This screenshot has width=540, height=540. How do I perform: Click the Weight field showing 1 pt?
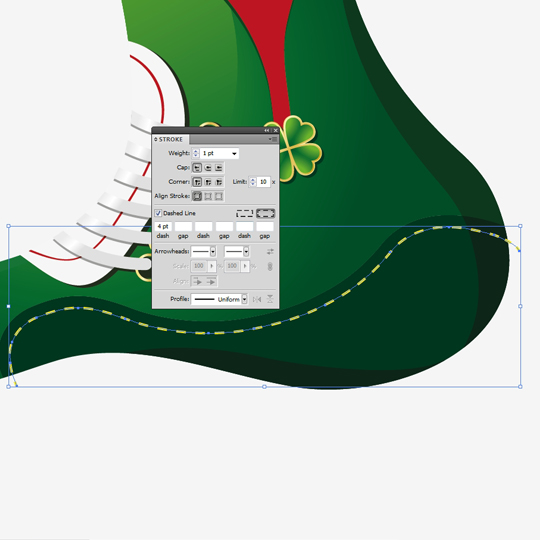[x=215, y=154]
